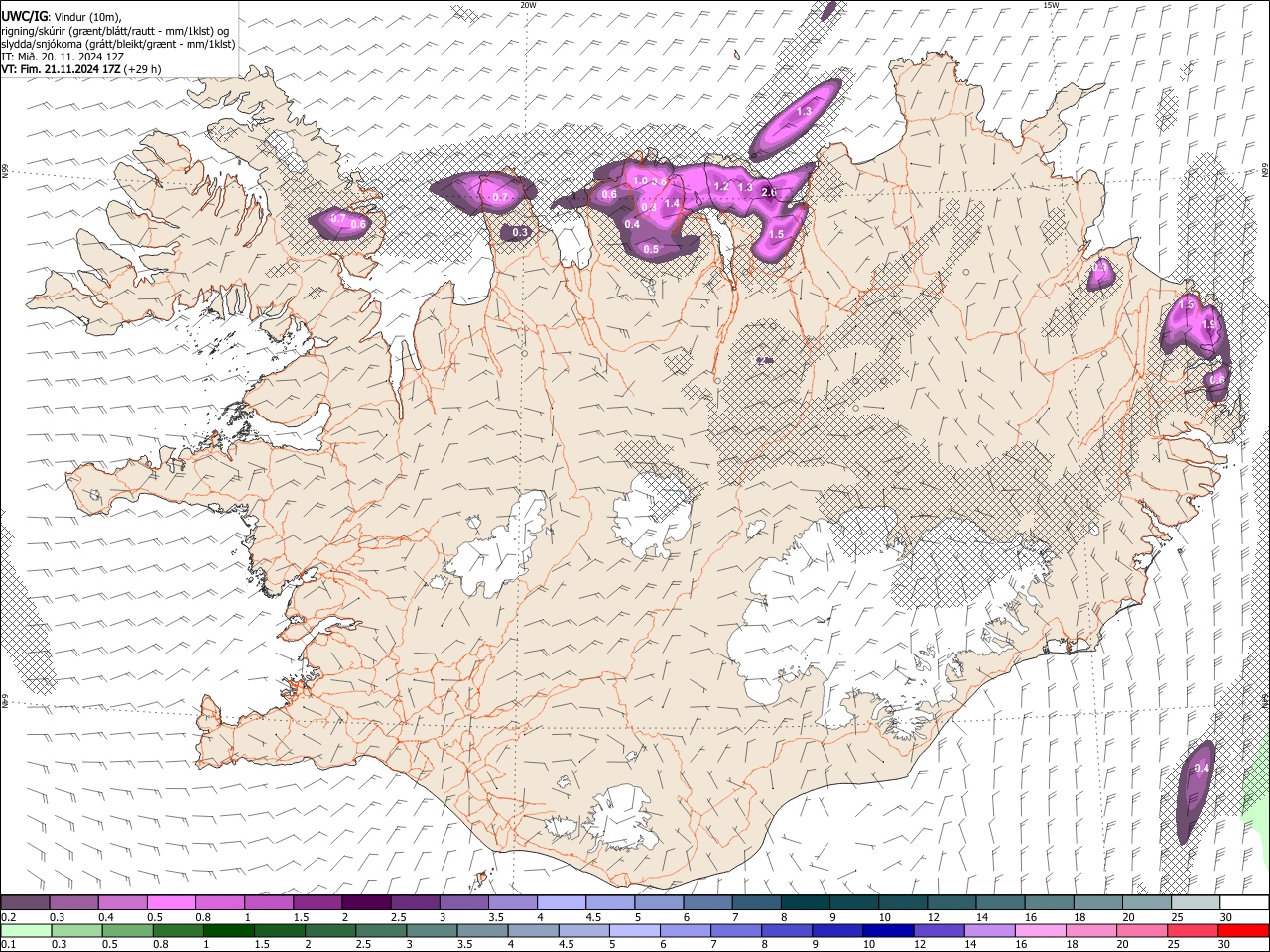Click the 'VT: Fim. 21.11.2024 17Z (+29 h)' line
1270x952 pixels.
pos(80,69)
